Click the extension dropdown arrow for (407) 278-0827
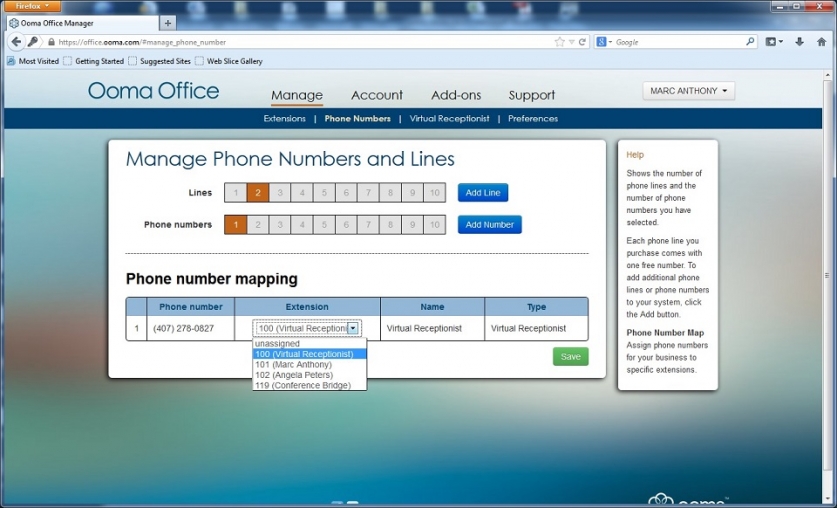 click(x=353, y=328)
